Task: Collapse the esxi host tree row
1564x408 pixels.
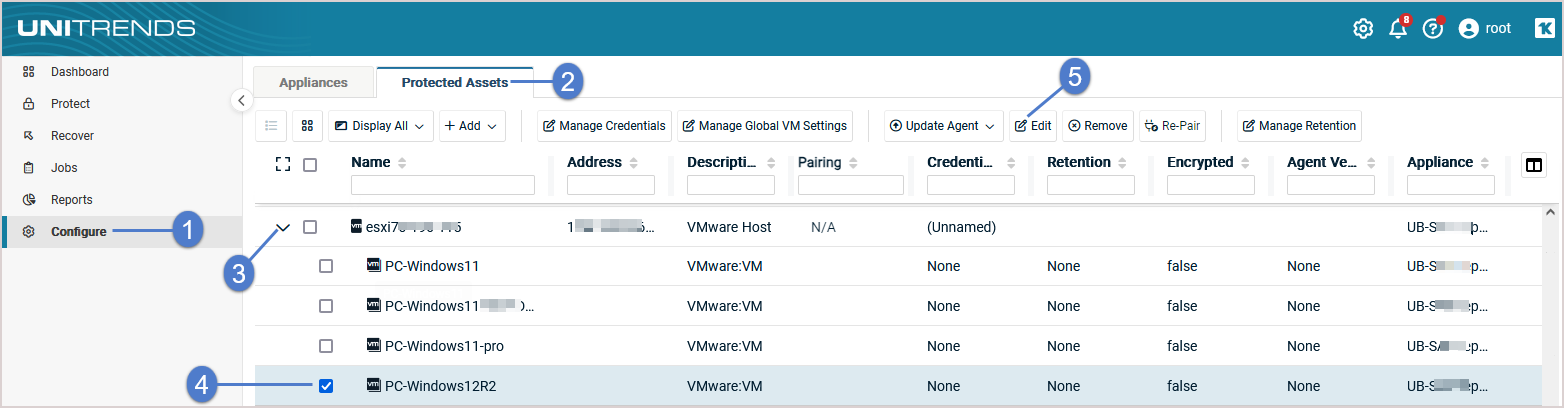Action: pos(283,228)
